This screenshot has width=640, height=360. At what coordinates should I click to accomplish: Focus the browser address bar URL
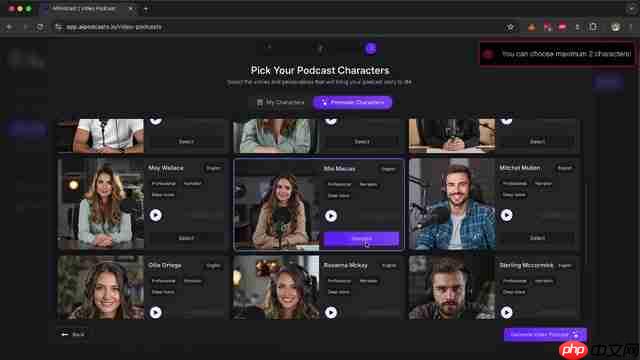tap(114, 27)
